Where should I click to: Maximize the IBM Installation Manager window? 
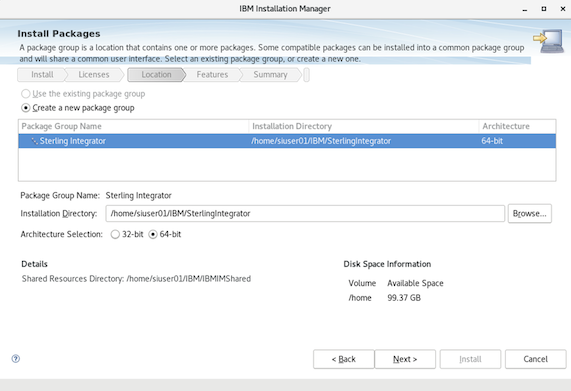click(544, 9)
